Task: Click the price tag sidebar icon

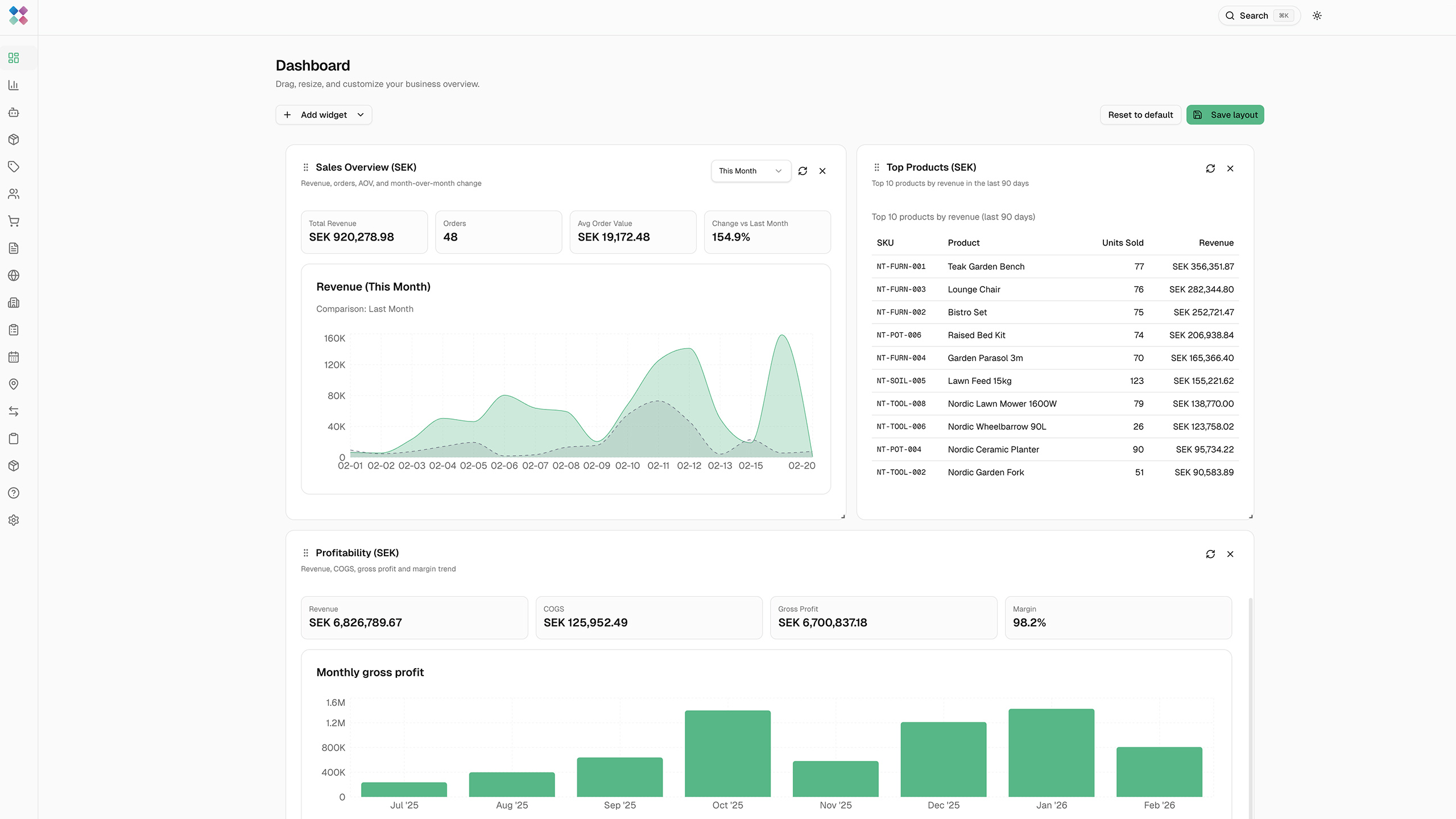Action: pyautogui.click(x=14, y=167)
